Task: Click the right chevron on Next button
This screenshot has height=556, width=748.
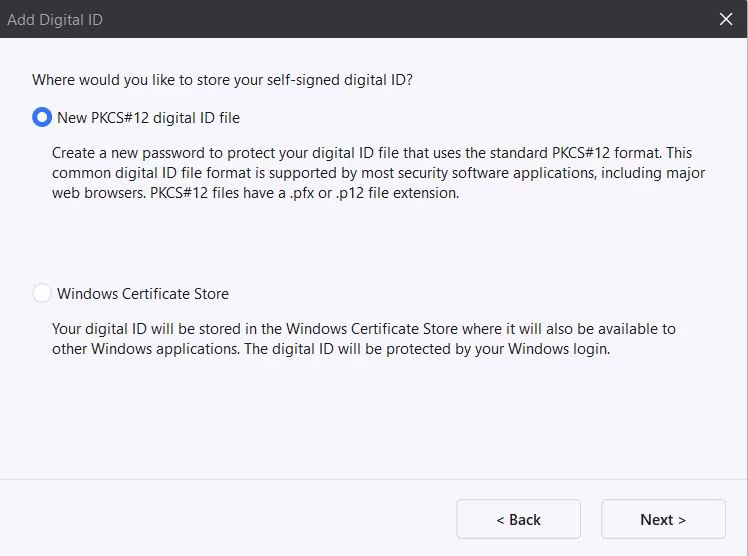Action: click(x=682, y=520)
